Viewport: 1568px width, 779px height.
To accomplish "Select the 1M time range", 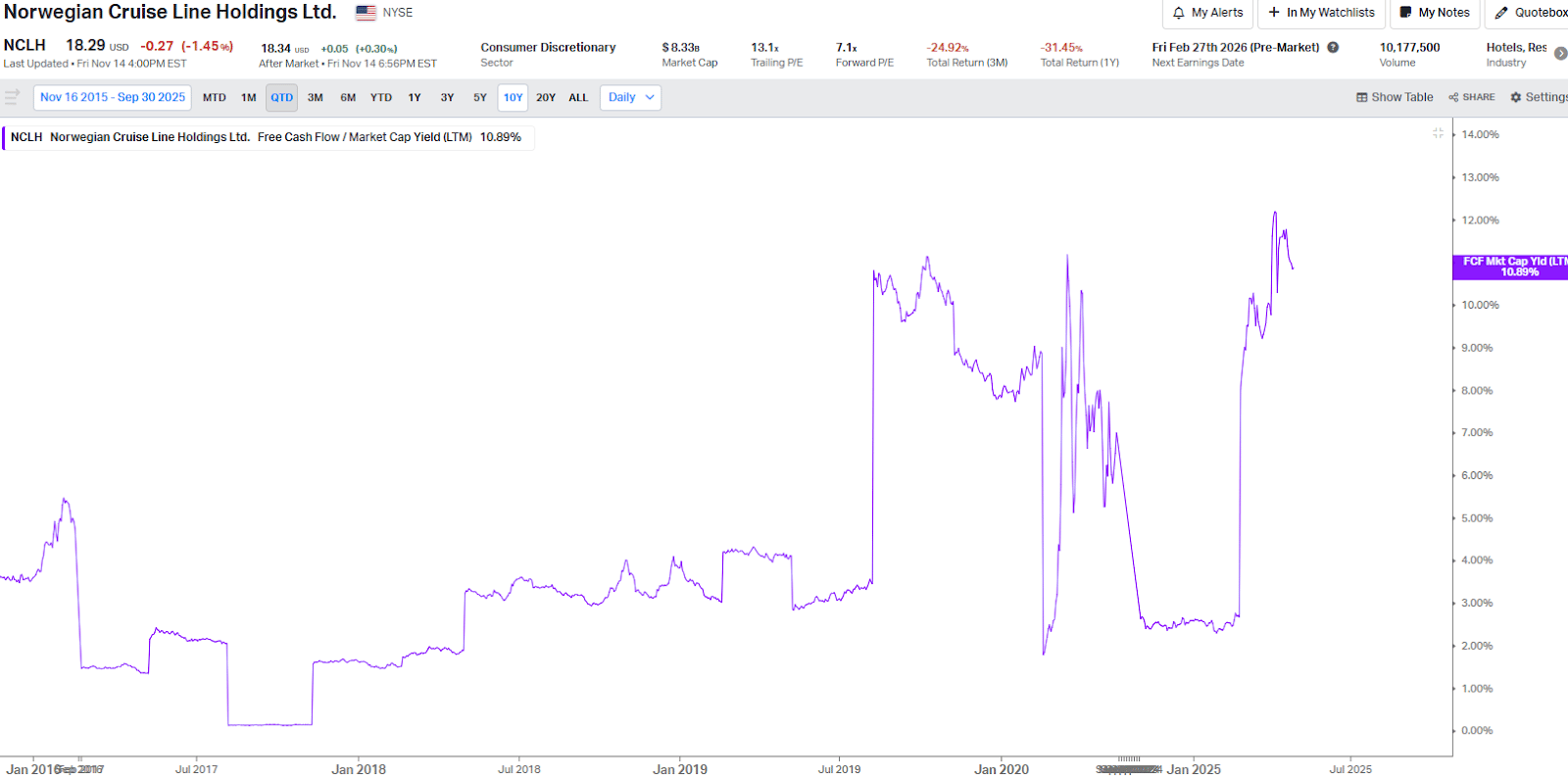I will 249,98.
